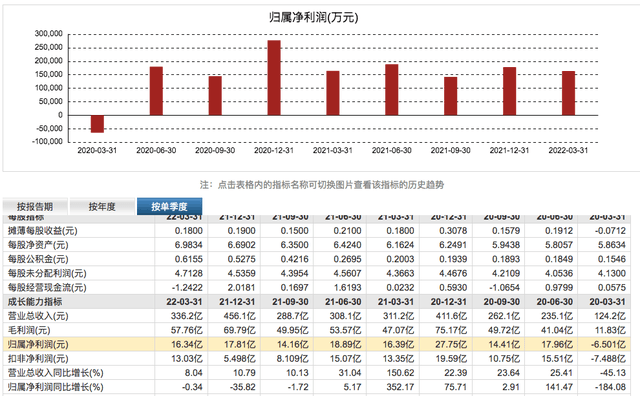Image resolution: width=640 pixels, height=396 pixels.
Task: Click the 2021-03-31 bar in chart
Action: pyautogui.click(x=333, y=93)
